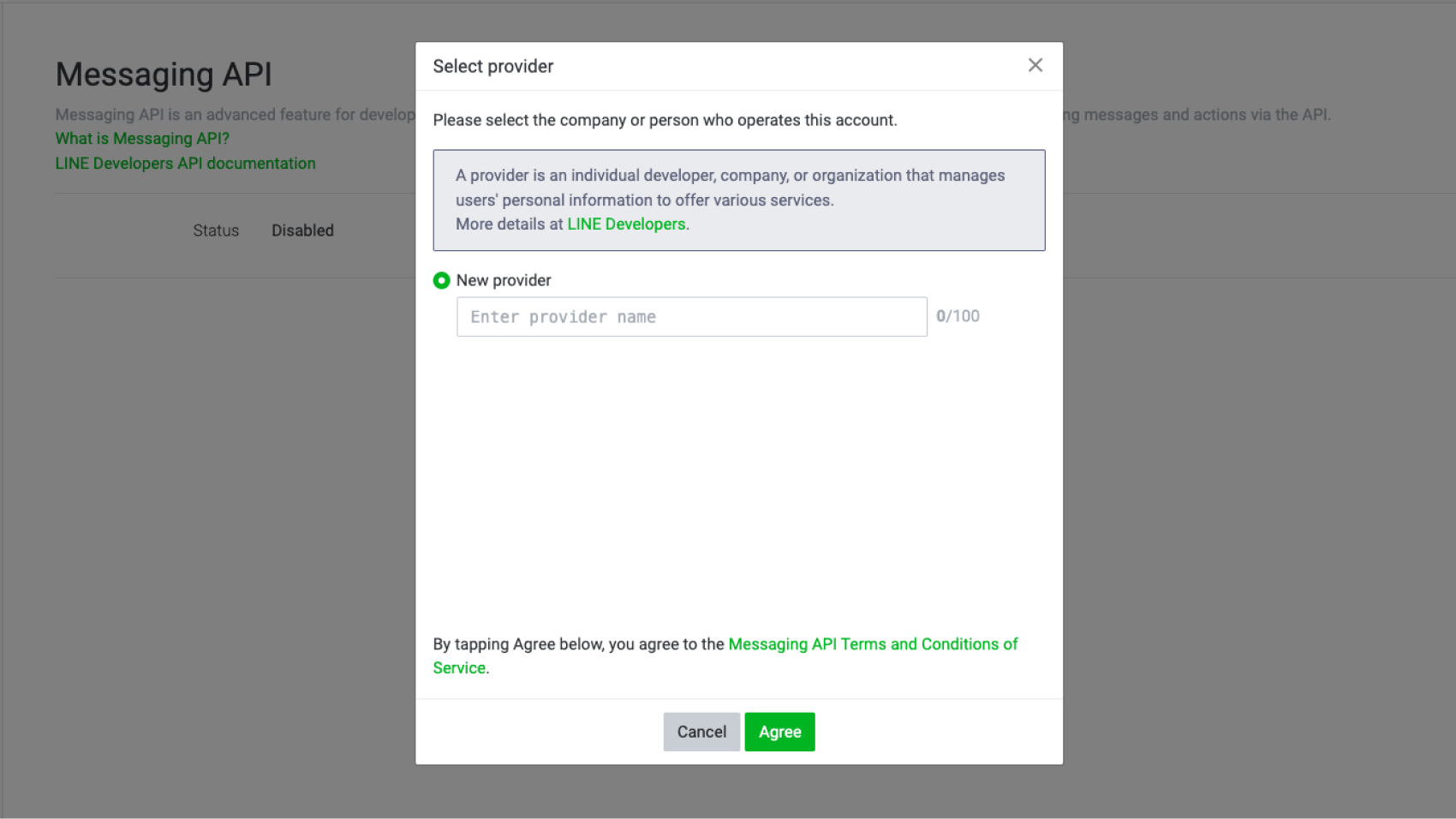Open Messaging API Terms and Conditions link

coord(872,644)
